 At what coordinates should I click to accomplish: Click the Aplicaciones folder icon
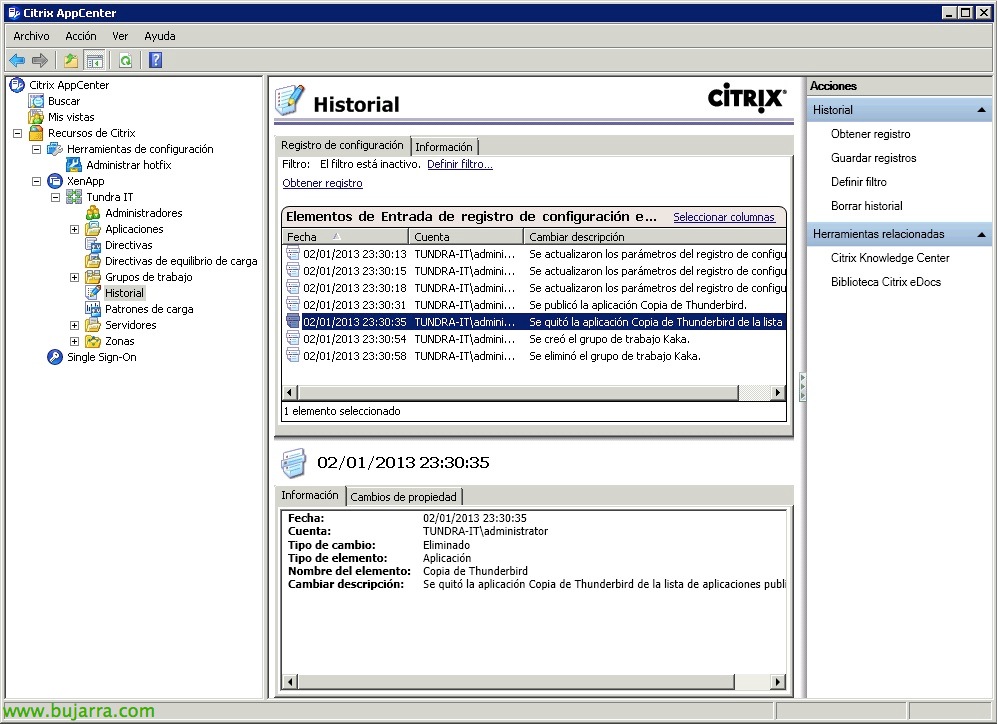coord(93,229)
